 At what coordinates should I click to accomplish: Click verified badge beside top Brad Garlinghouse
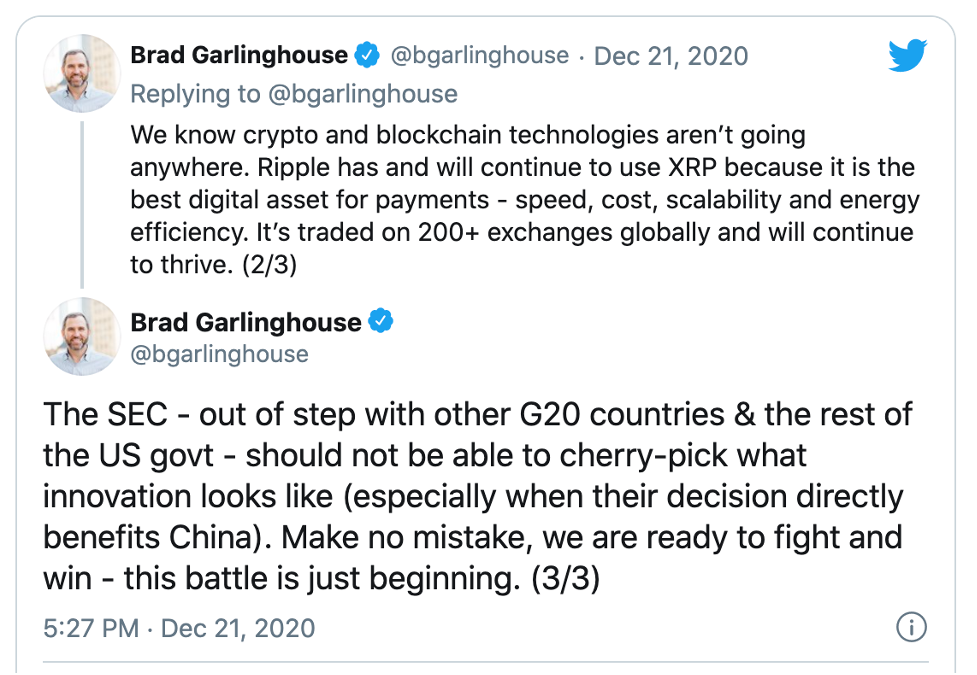coord(367,55)
